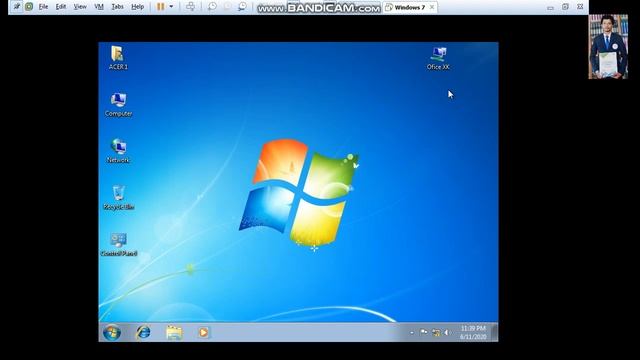Show hidden tray icons arrow
640x360 pixels.
pyautogui.click(x=412, y=333)
